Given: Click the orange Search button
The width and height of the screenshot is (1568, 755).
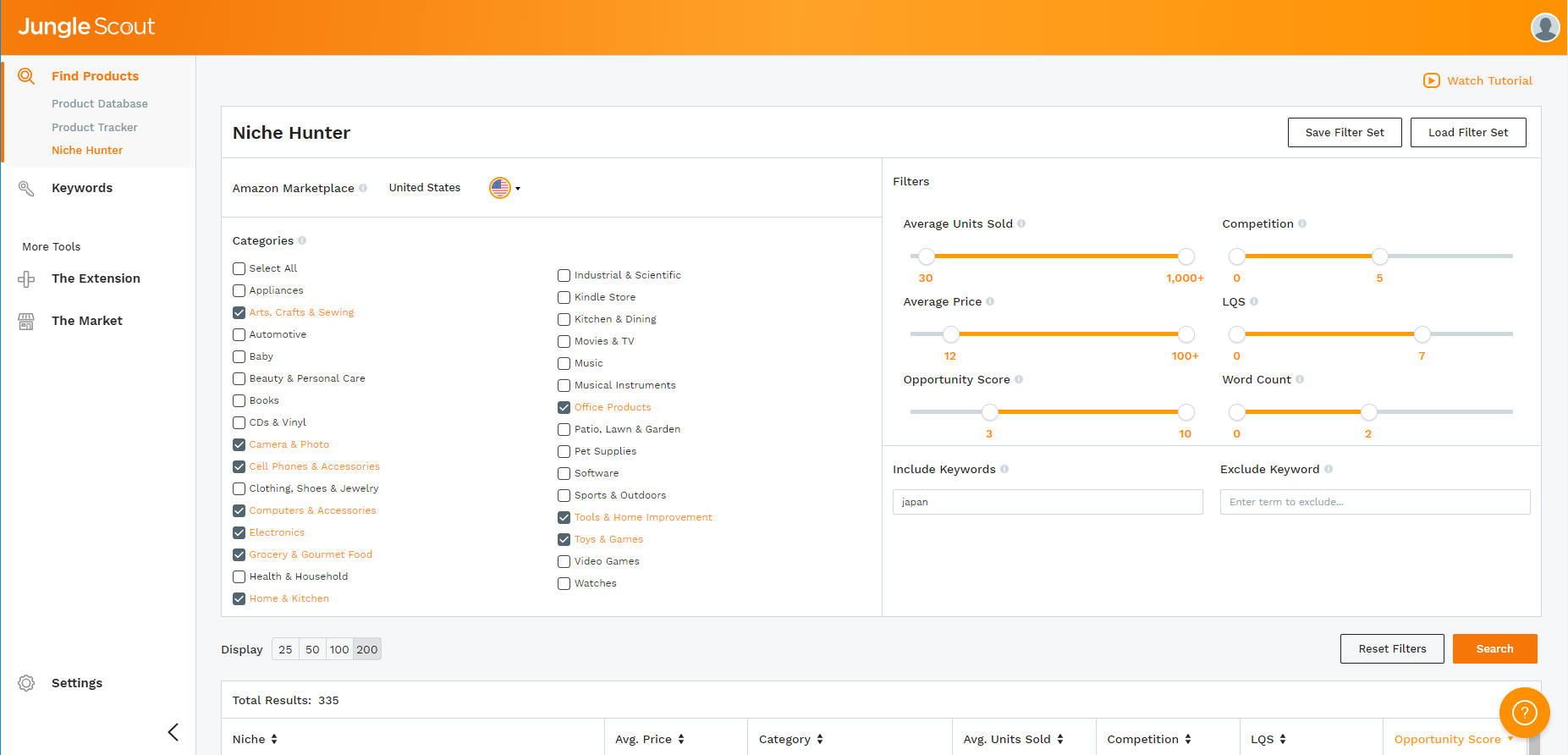Looking at the screenshot, I should [x=1494, y=648].
